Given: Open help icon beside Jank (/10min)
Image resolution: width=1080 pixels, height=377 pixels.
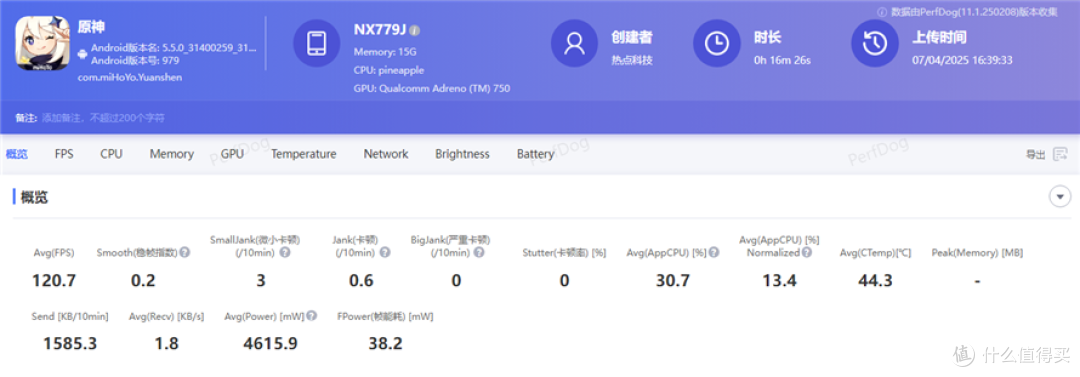Looking at the screenshot, I should click(385, 253).
